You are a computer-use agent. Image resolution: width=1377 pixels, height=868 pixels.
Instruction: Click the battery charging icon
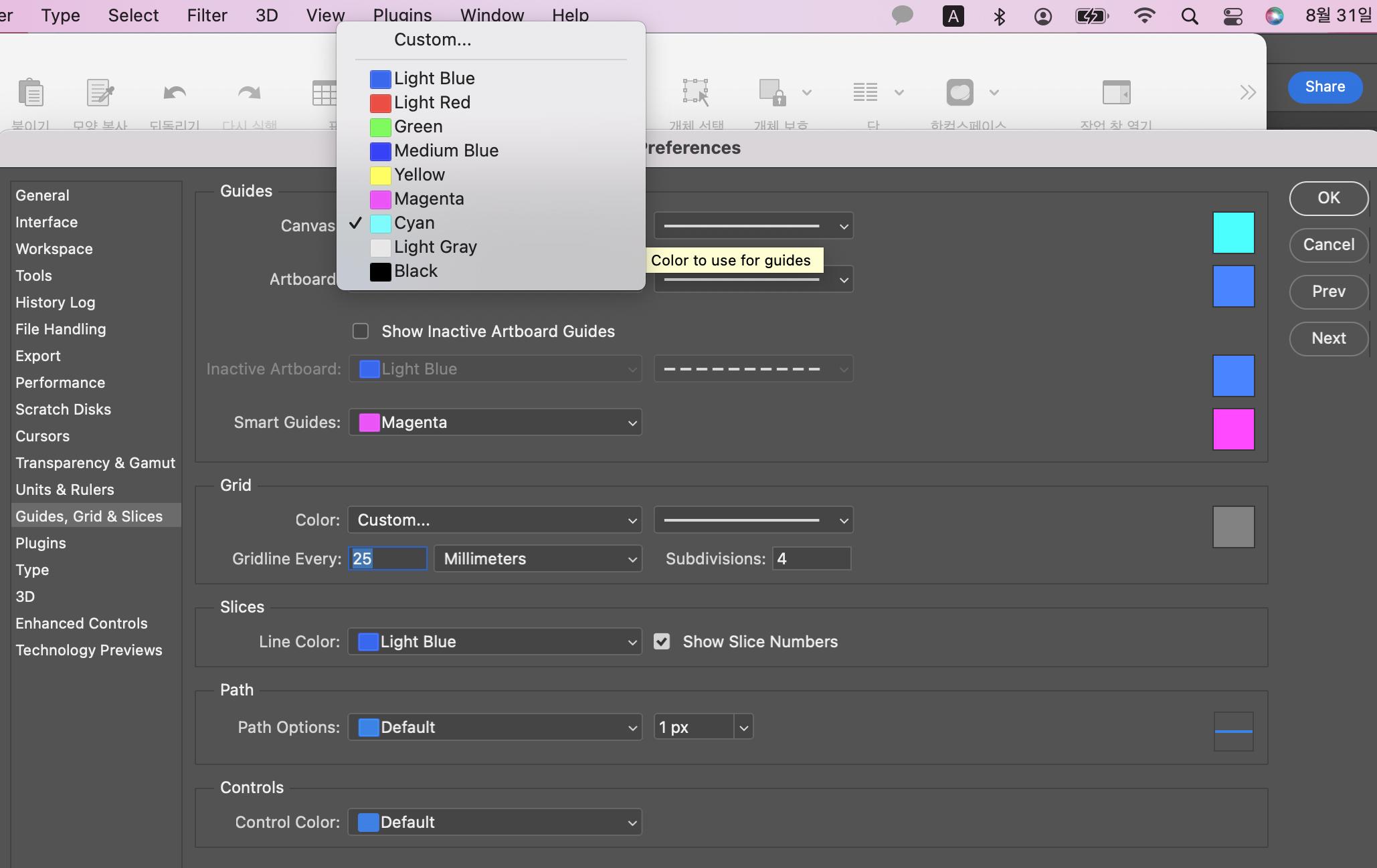[x=1092, y=15]
